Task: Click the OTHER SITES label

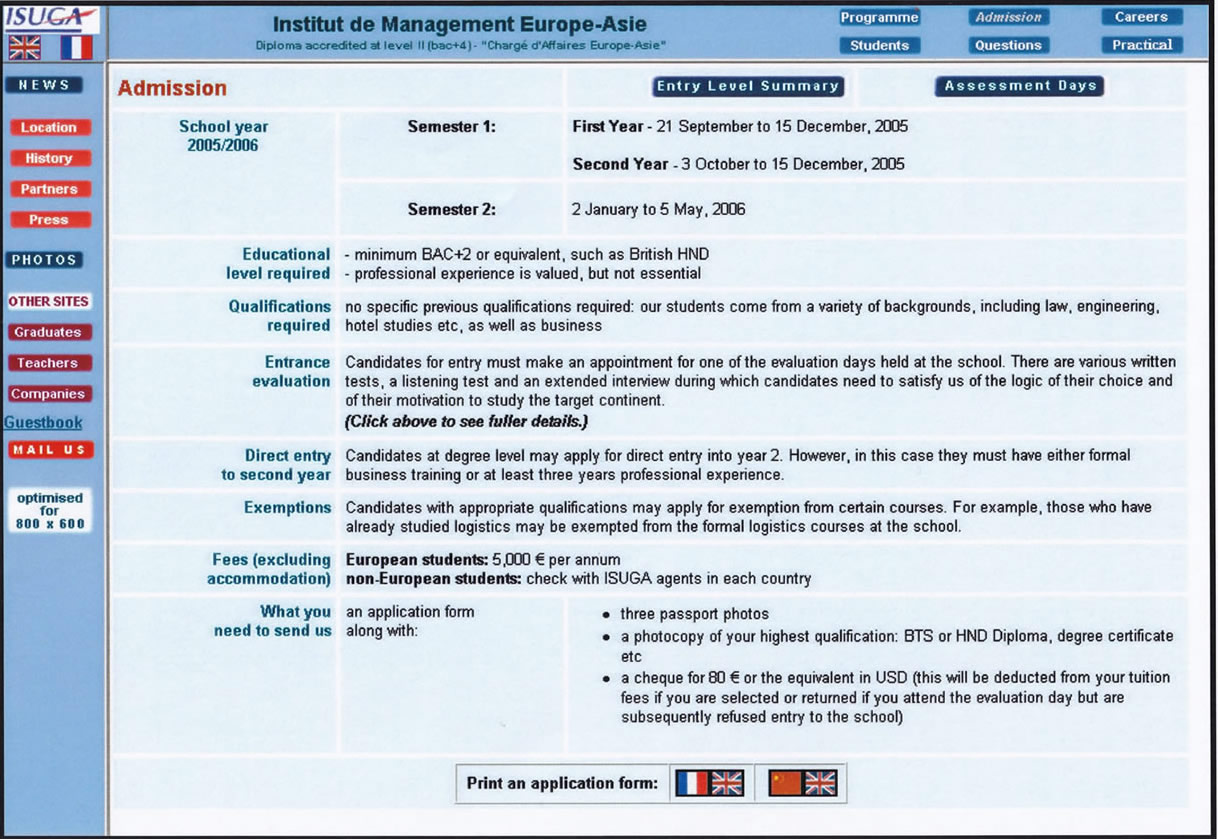Action: pos(48,301)
